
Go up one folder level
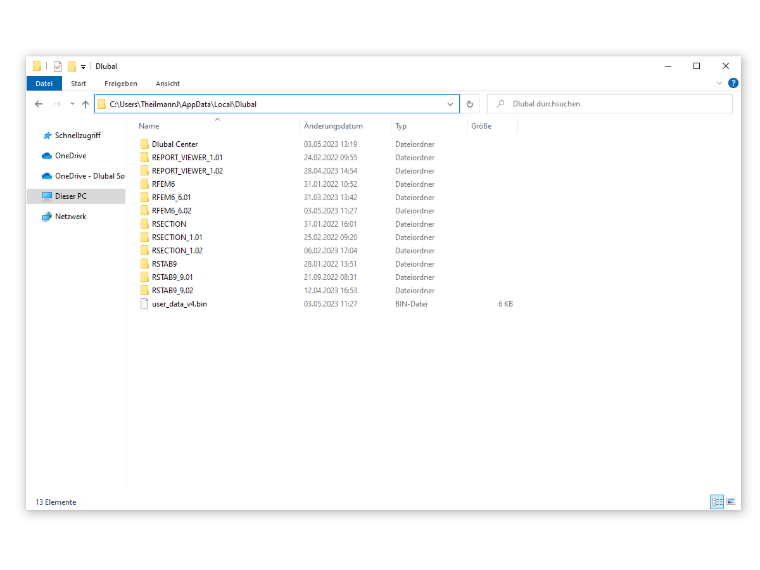(85, 104)
